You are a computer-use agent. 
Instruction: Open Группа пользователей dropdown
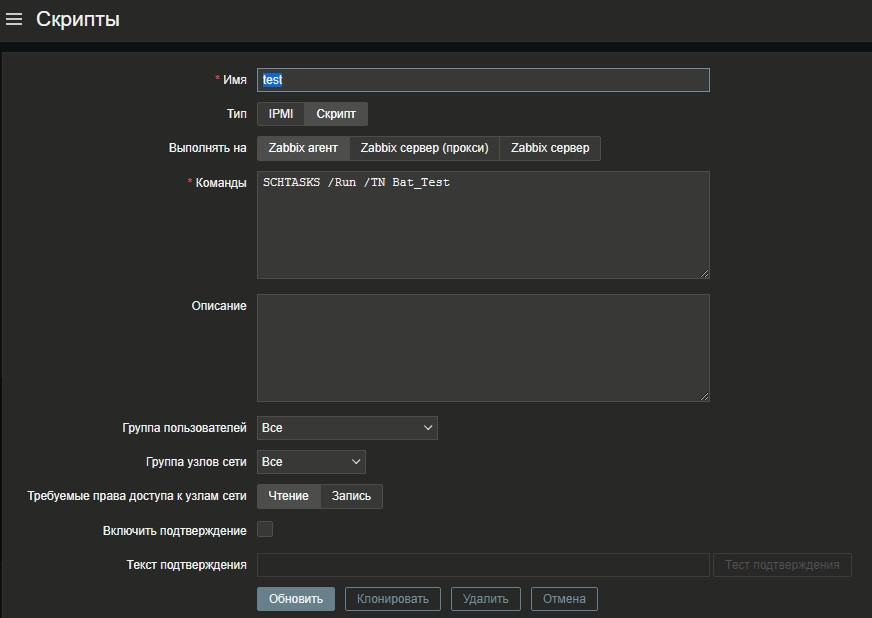pyautogui.click(x=347, y=428)
